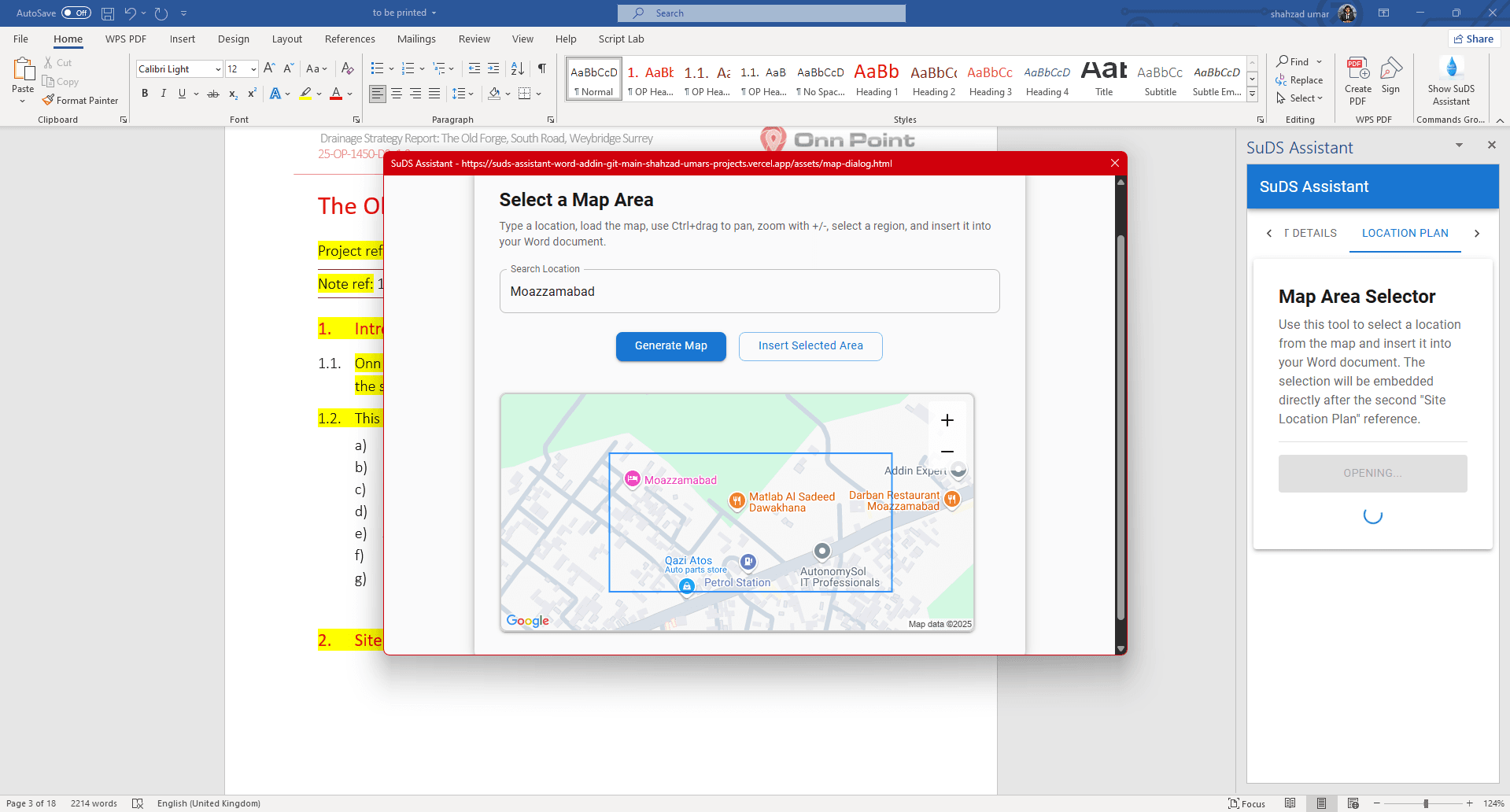The image size is (1510, 812).
Task: Click the font color red swatch
Action: (x=336, y=94)
